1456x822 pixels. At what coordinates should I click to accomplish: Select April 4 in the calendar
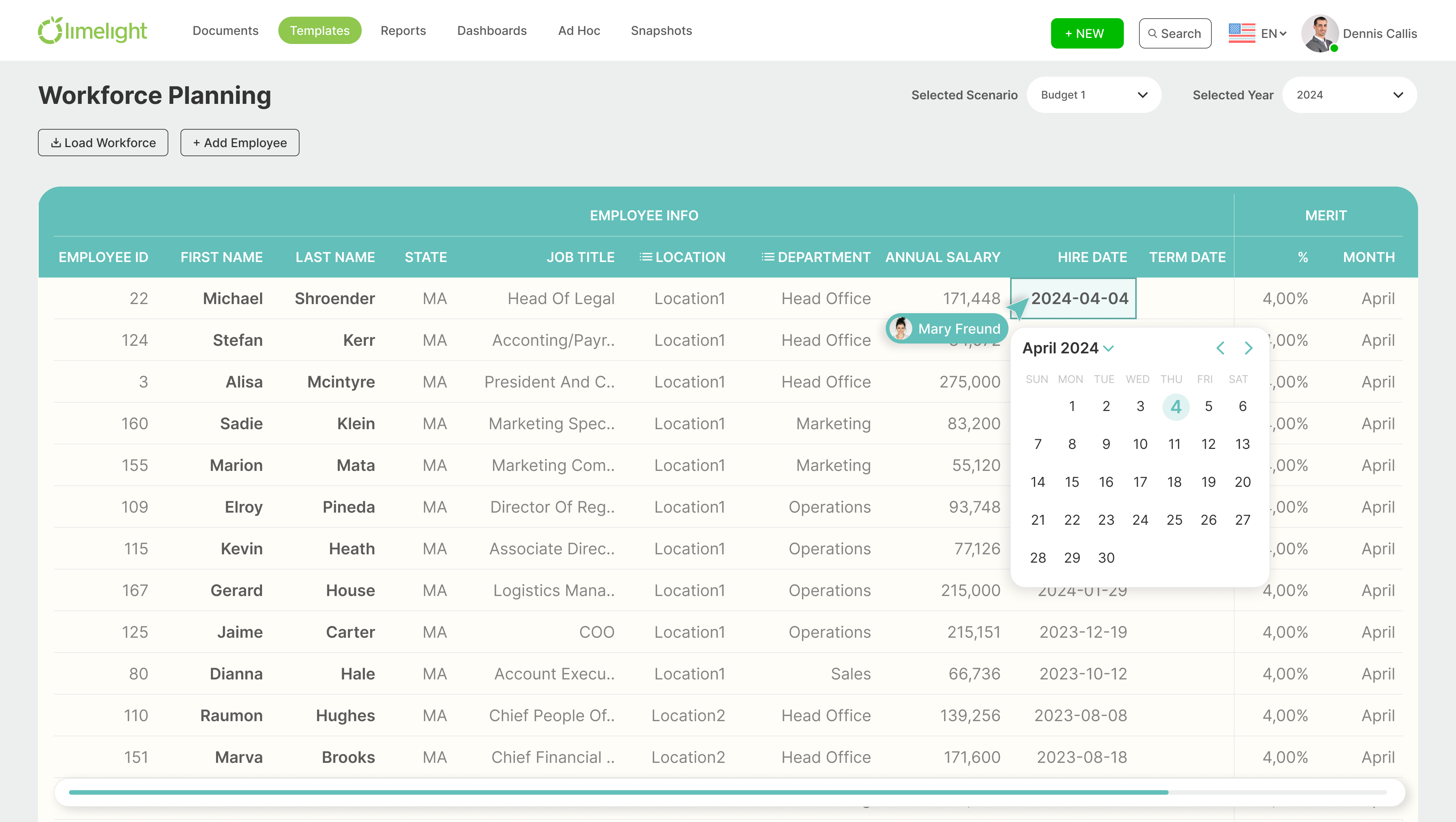pos(1176,406)
